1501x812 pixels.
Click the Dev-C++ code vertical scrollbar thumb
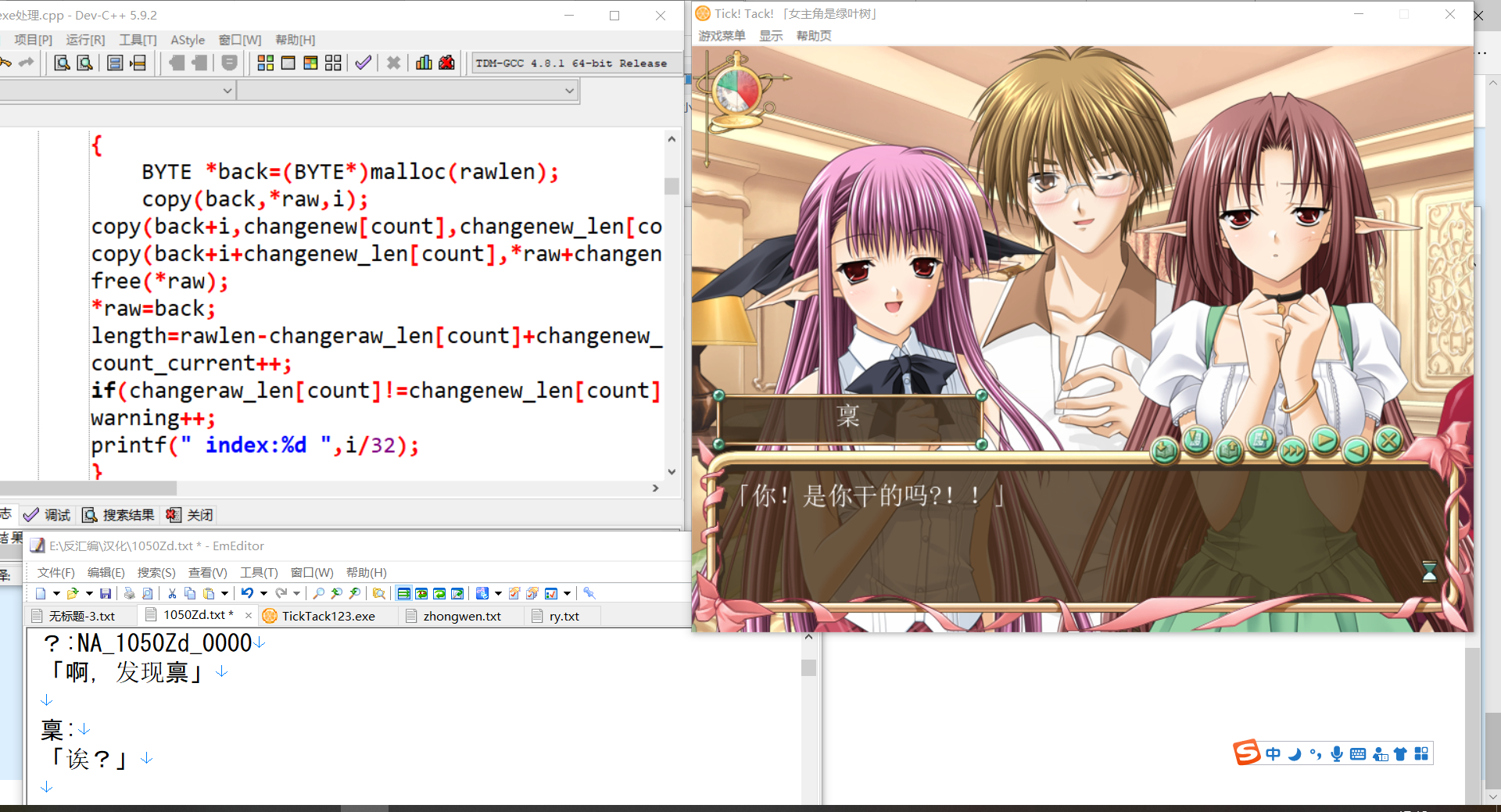[672, 186]
